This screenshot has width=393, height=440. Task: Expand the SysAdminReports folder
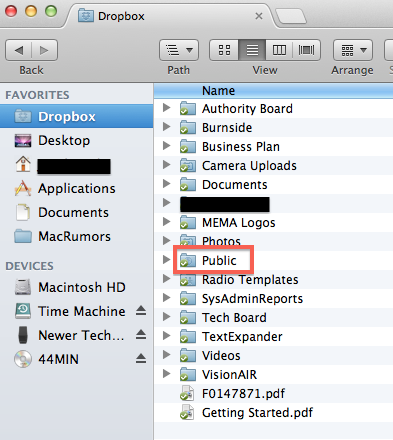166,298
